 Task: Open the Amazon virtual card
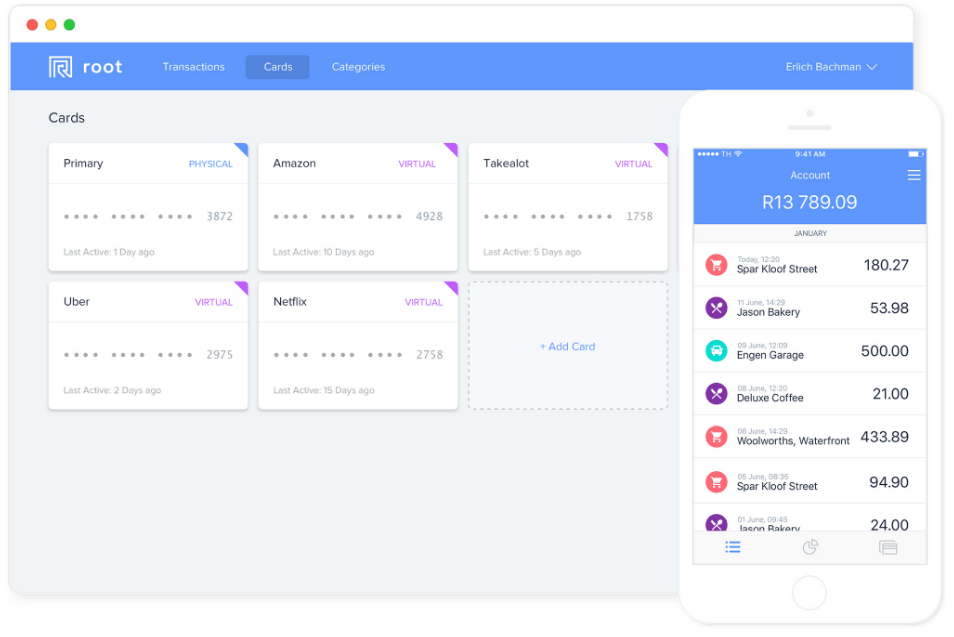tap(357, 207)
